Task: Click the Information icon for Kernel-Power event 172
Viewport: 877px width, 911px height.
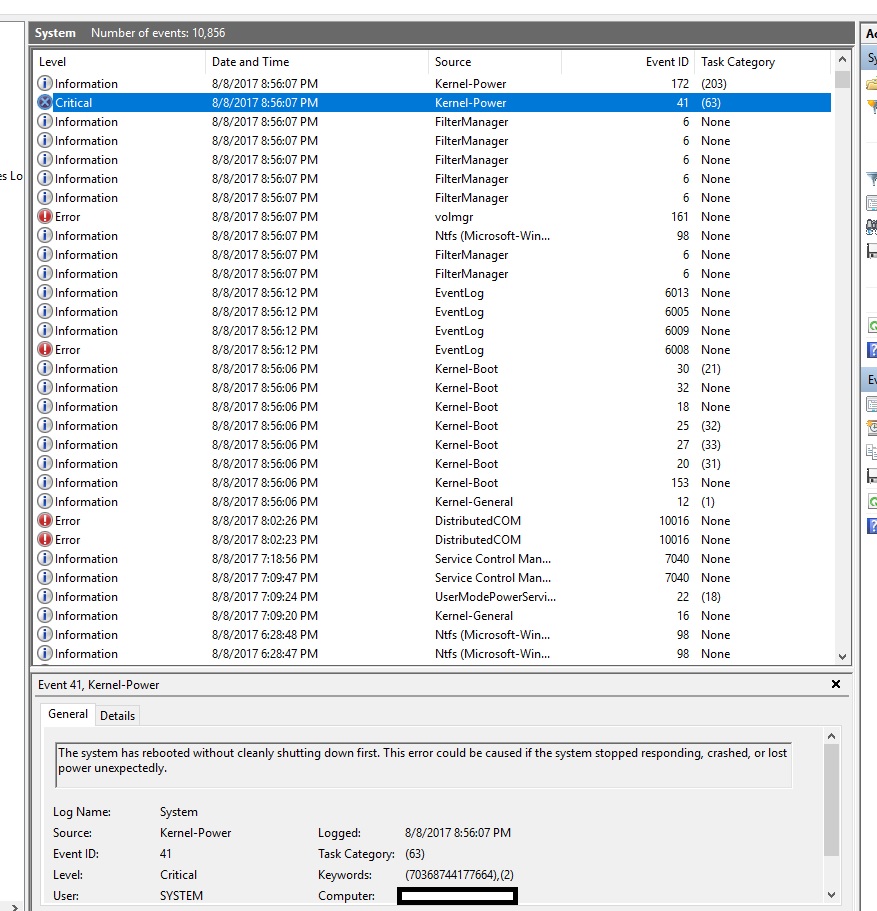Action: point(44,84)
